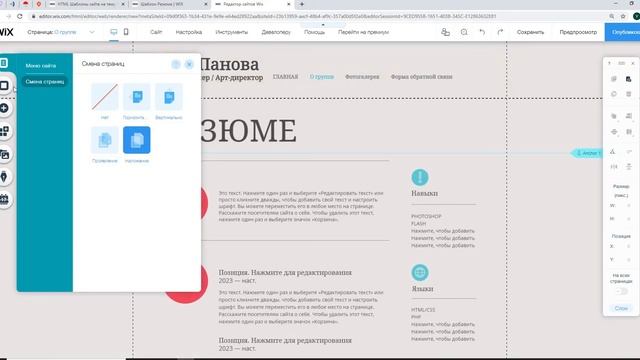Viewport: 640px width, 360px height.
Task: Click the Сохранить button
Action: (x=530, y=32)
